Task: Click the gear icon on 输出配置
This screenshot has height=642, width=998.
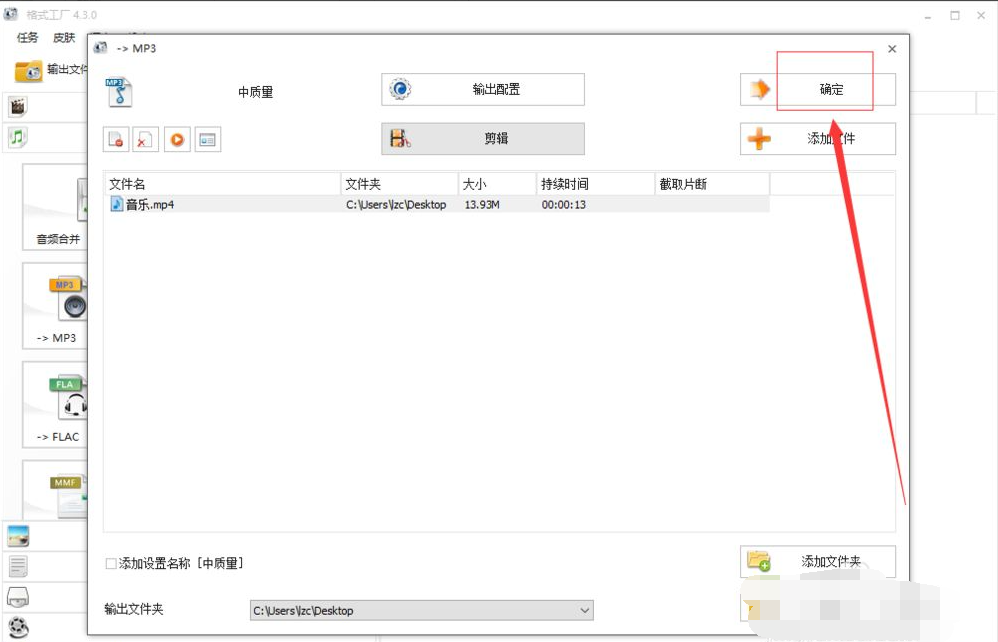Action: 400,89
